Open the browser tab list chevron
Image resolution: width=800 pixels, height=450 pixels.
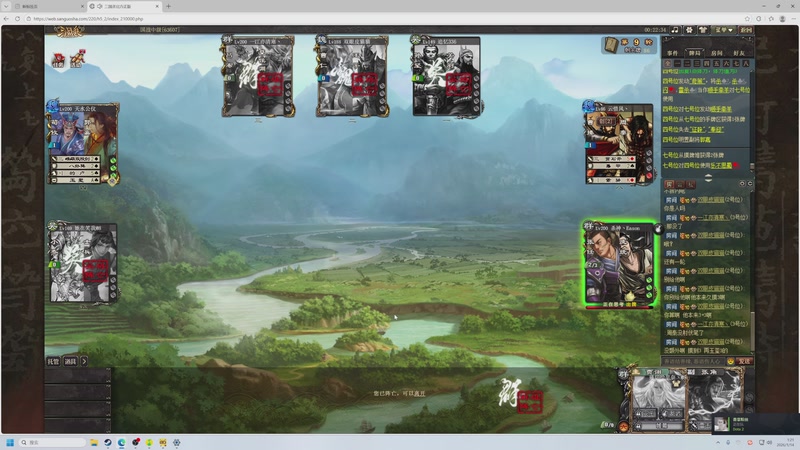click(x=6, y=6)
